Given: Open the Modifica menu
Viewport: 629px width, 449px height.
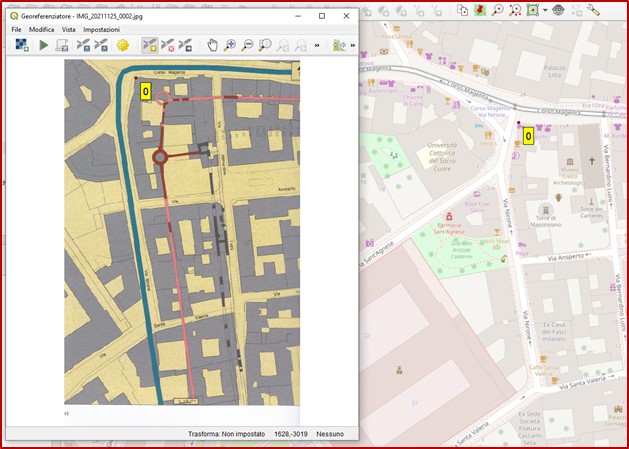Looking at the screenshot, I should point(41,30).
